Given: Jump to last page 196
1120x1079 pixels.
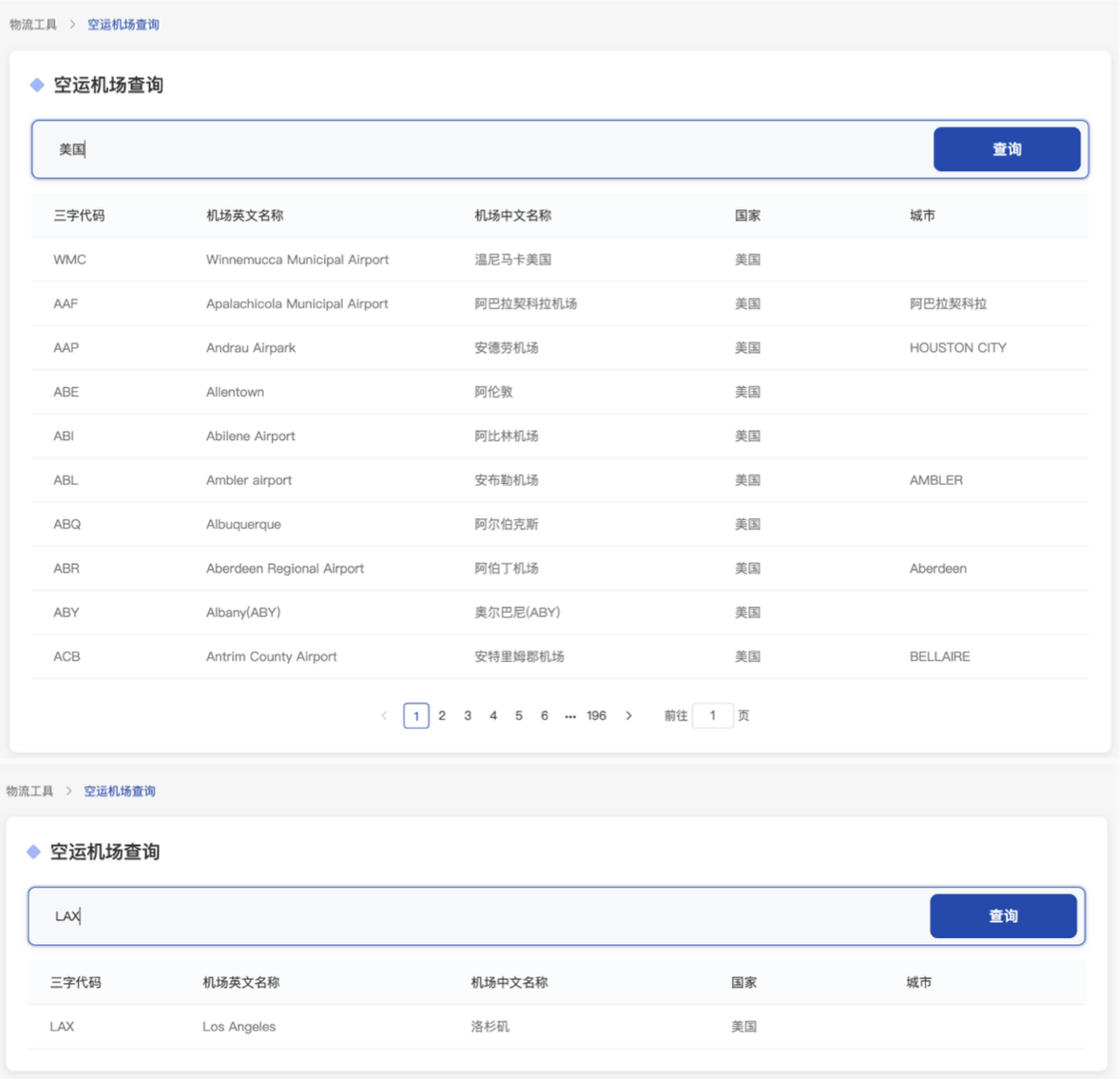Looking at the screenshot, I should [596, 716].
